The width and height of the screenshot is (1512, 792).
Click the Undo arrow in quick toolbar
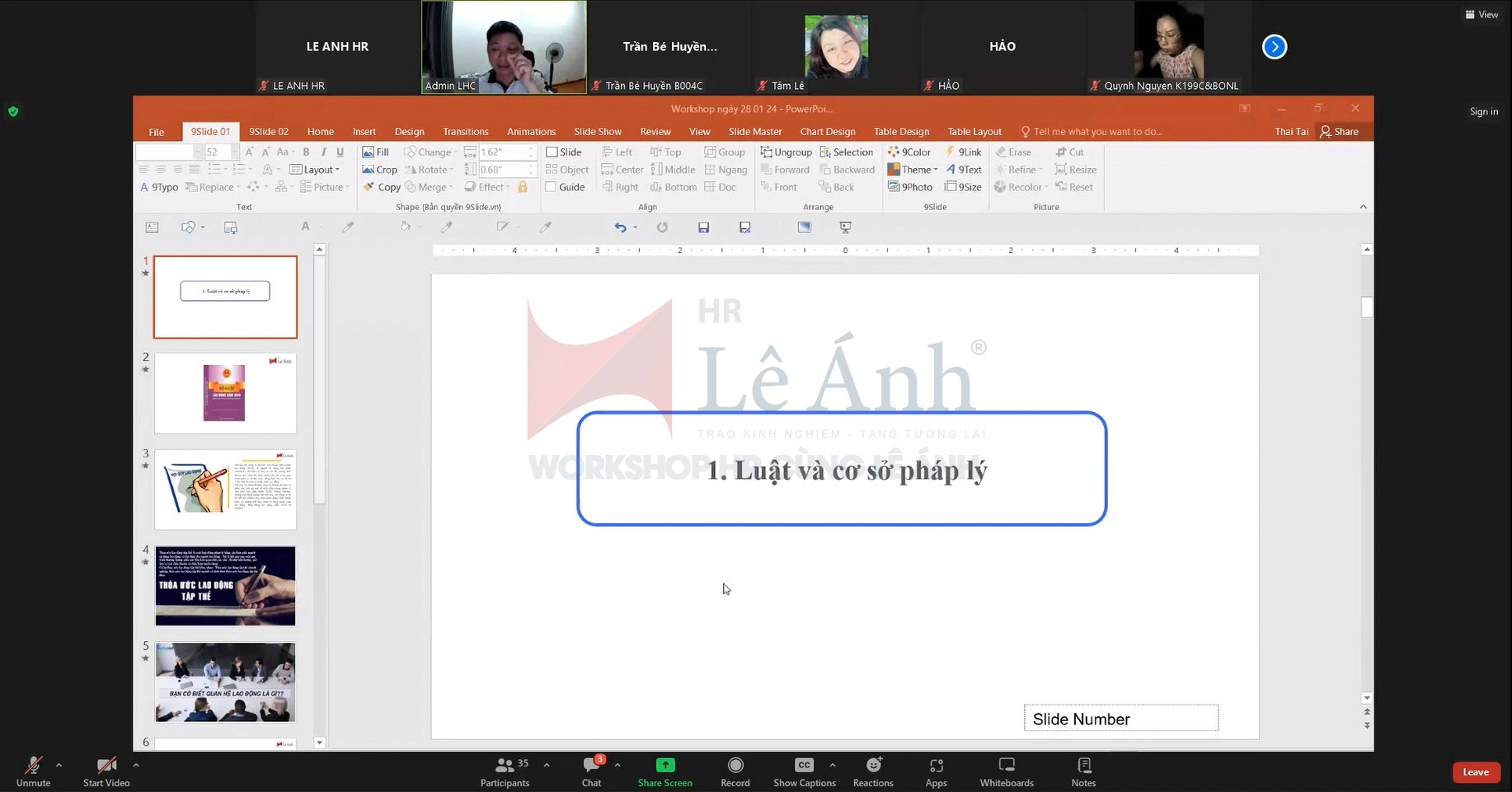coord(620,227)
